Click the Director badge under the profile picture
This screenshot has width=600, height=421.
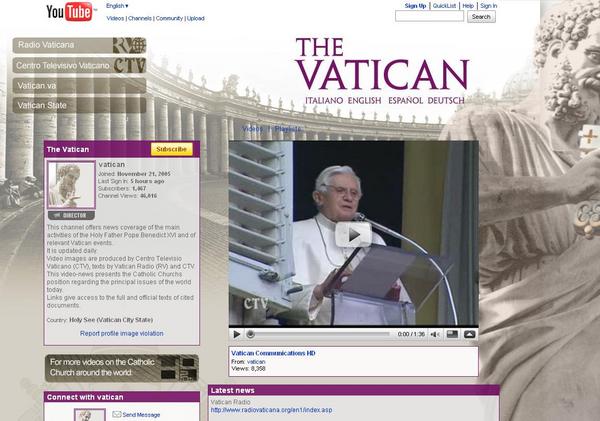(71, 215)
